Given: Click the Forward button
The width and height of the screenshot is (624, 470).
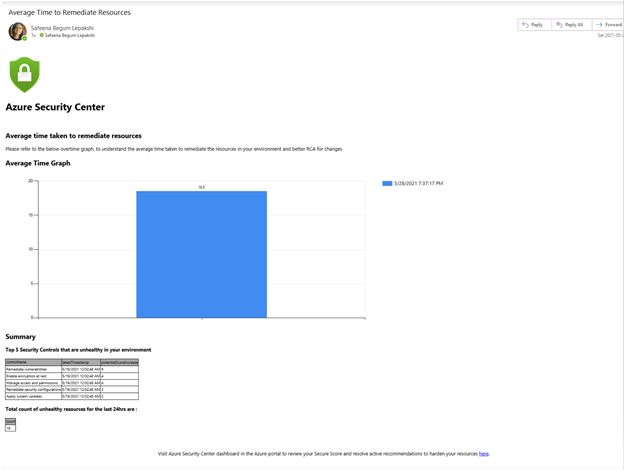Looking at the screenshot, I should tap(608, 25).
